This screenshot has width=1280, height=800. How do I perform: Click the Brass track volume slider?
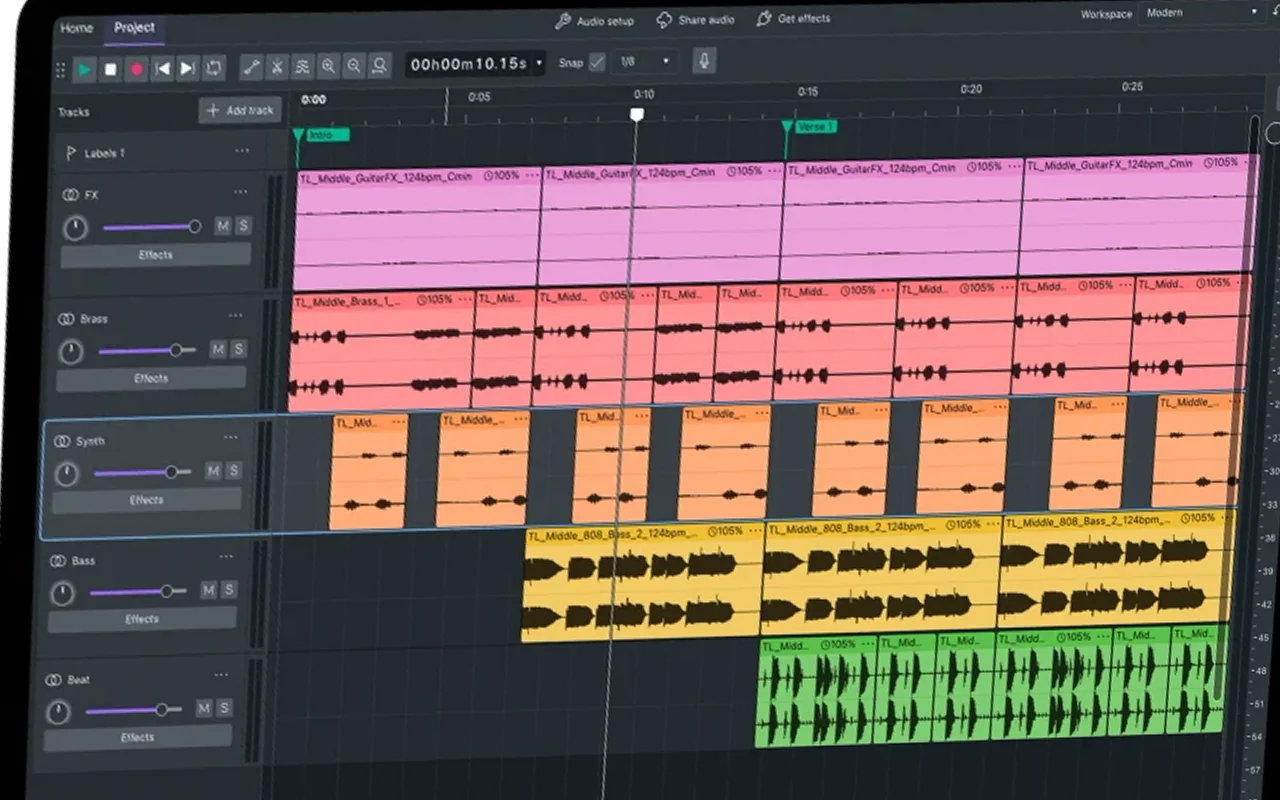click(x=146, y=350)
